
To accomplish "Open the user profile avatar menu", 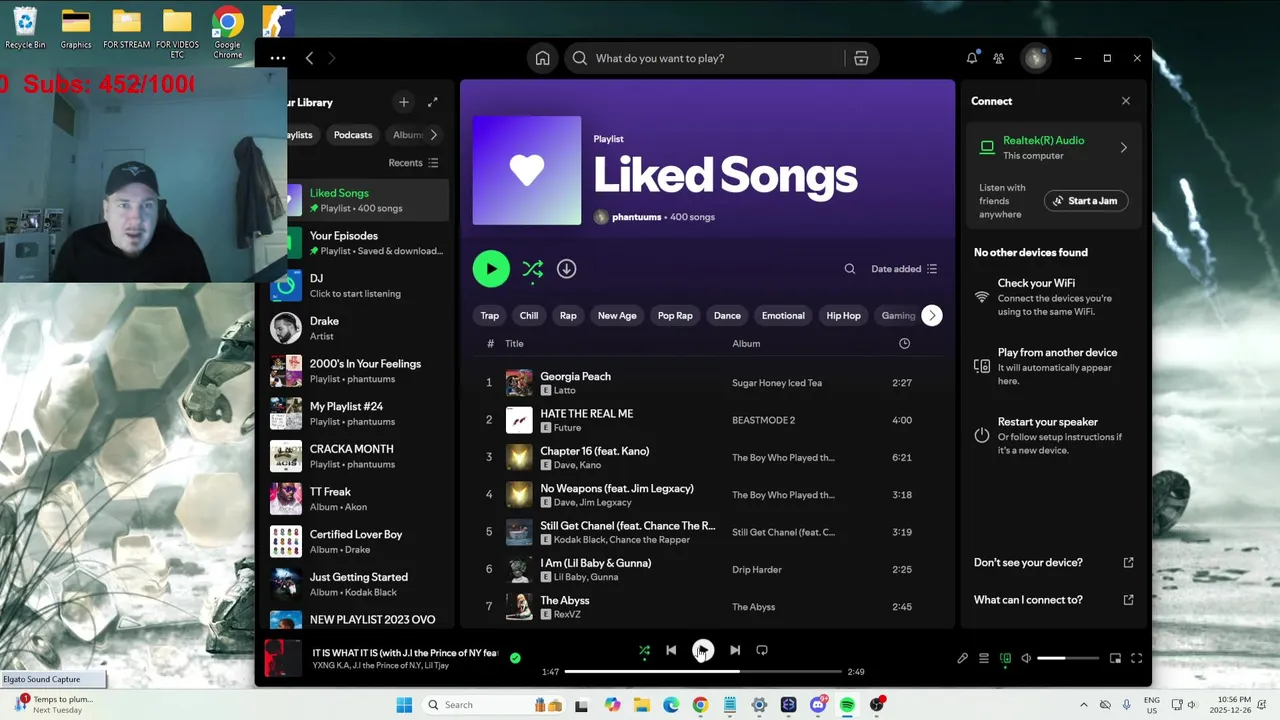I will (1036, 58).
